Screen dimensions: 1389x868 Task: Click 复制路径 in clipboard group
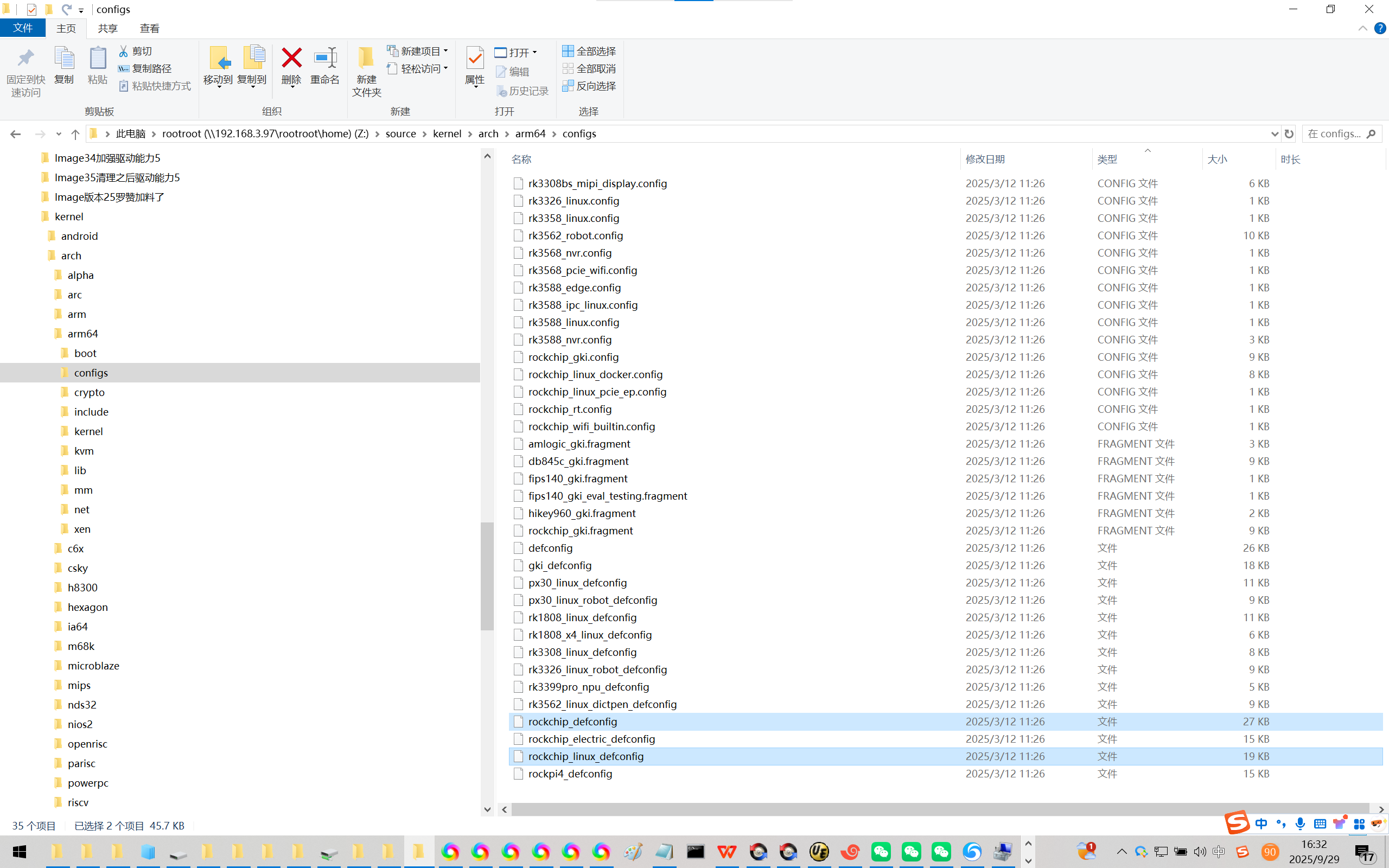click(145, 68)
